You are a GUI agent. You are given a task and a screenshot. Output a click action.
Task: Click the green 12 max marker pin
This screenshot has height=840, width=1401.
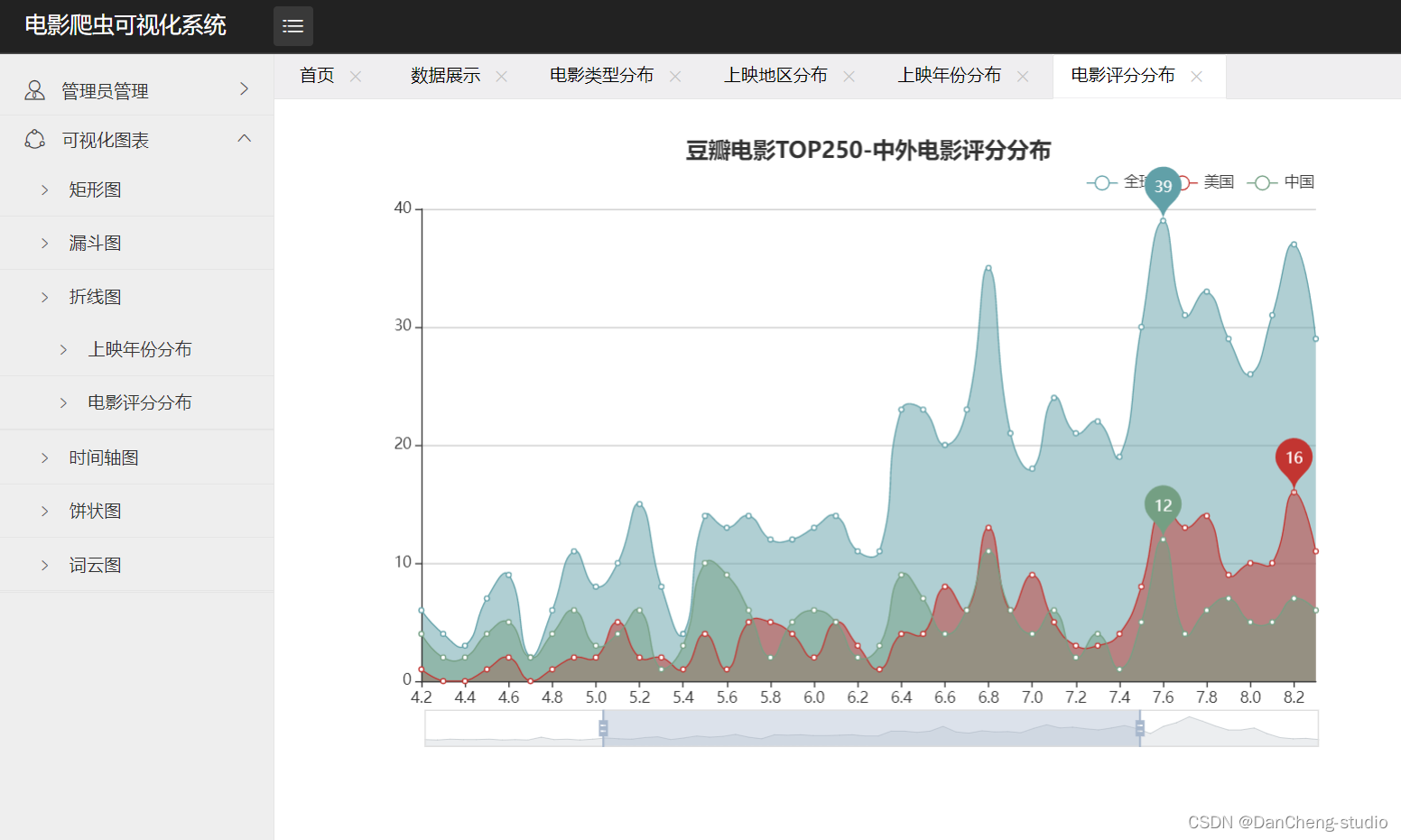pyautogui.click(x=1163, y=507)
